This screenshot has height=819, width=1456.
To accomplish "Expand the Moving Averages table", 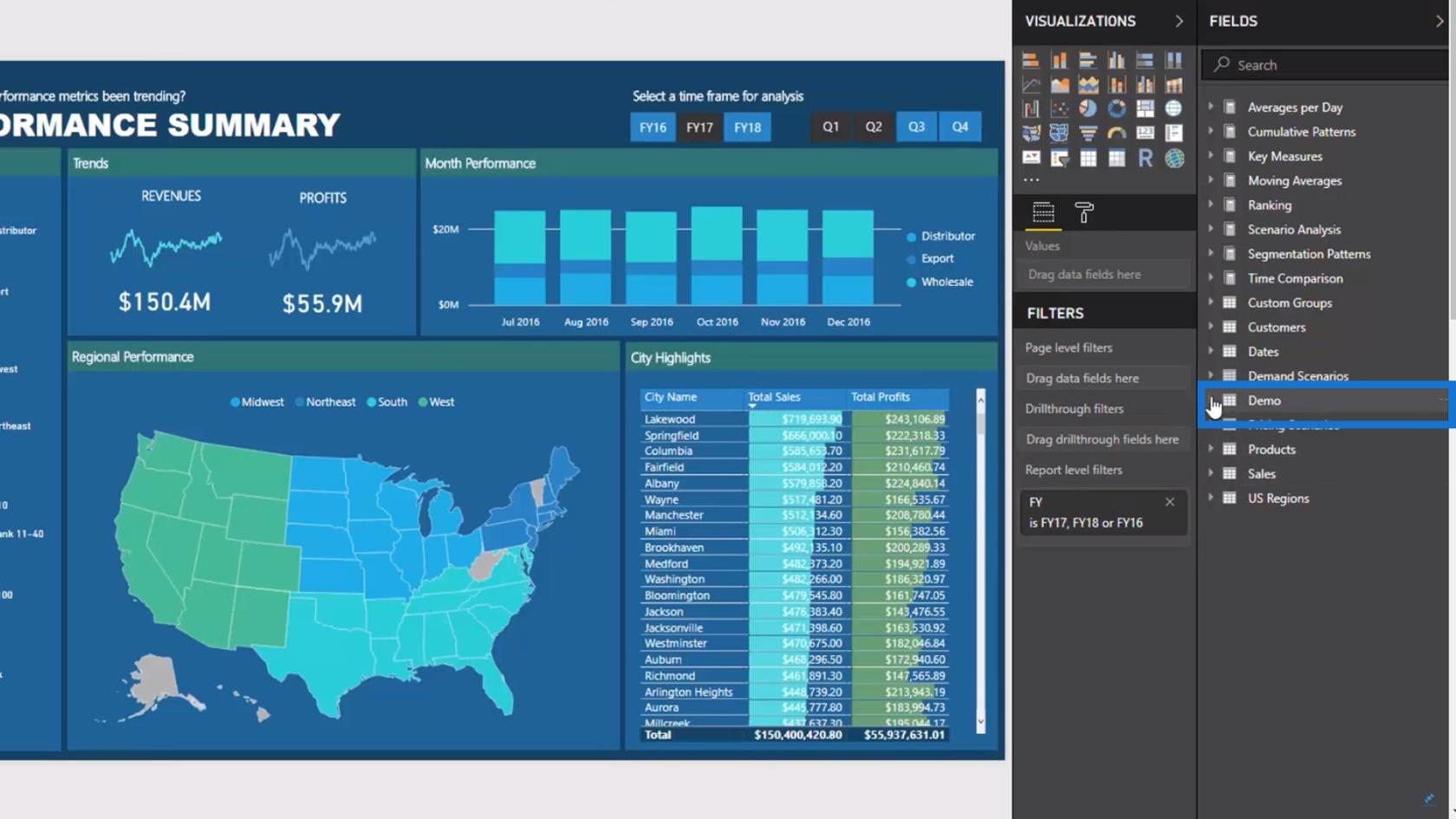I will pyautogui.click(x=1211, y=179).
